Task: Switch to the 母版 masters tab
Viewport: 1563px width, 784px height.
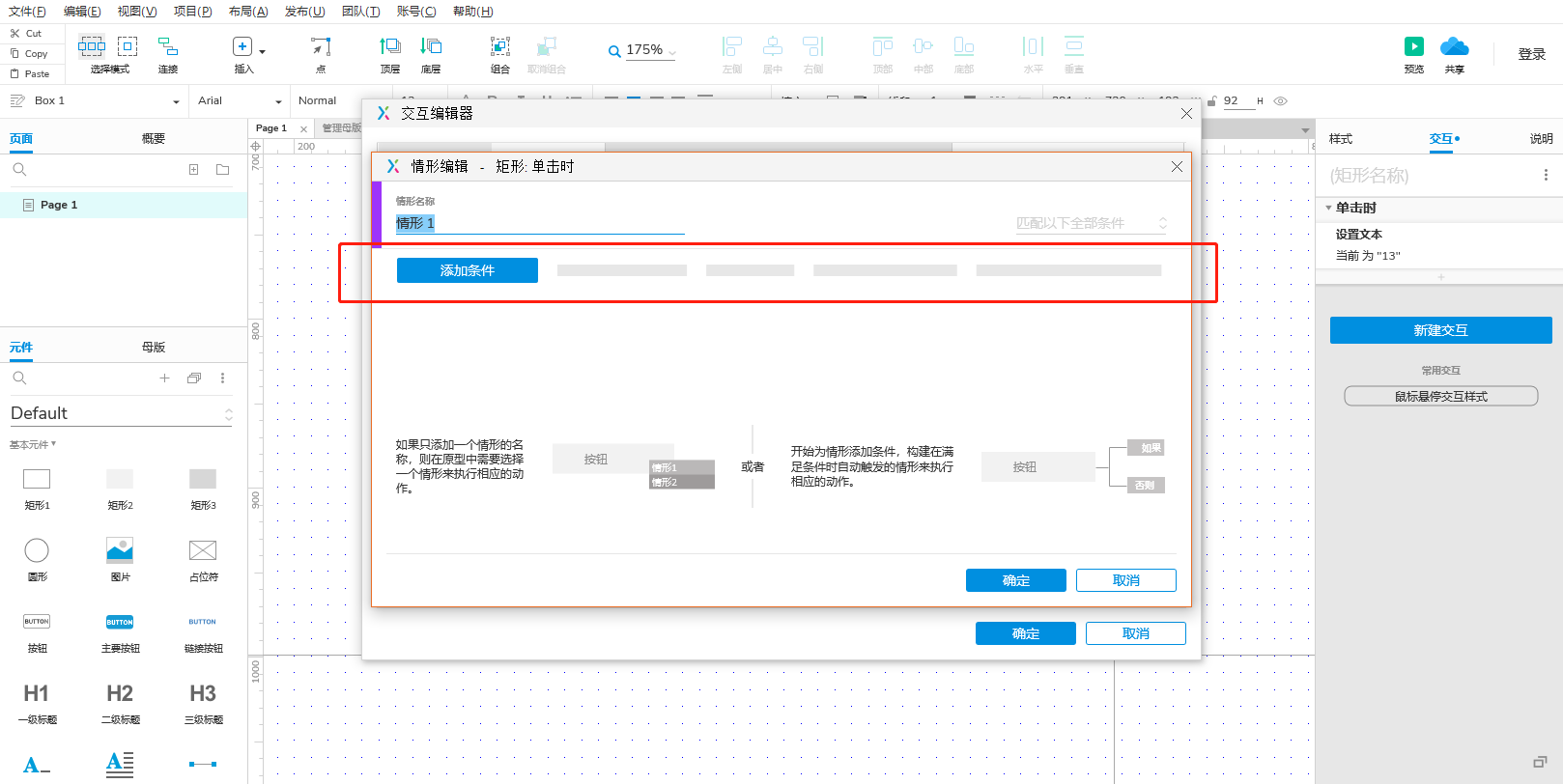Action: point(154,348)
